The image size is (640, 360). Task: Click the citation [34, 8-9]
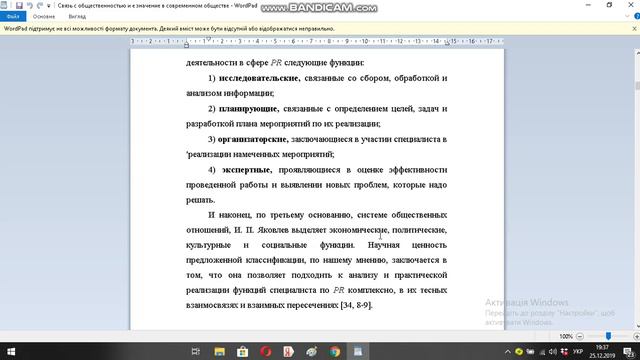(356, 305)
